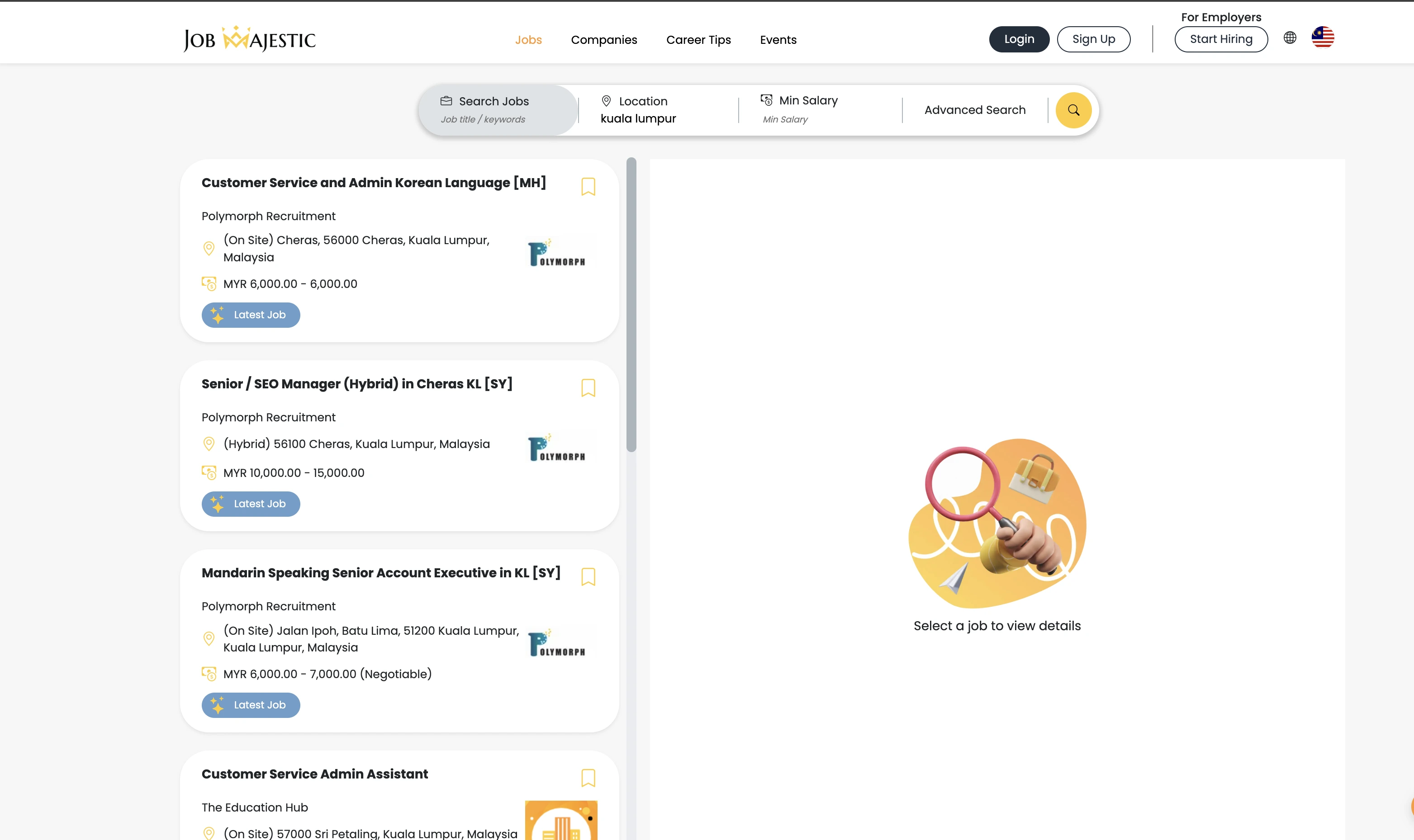Click the job list vertical scrollbar
The width and height of the screenshot is (1414, 840).
[631, 305]
